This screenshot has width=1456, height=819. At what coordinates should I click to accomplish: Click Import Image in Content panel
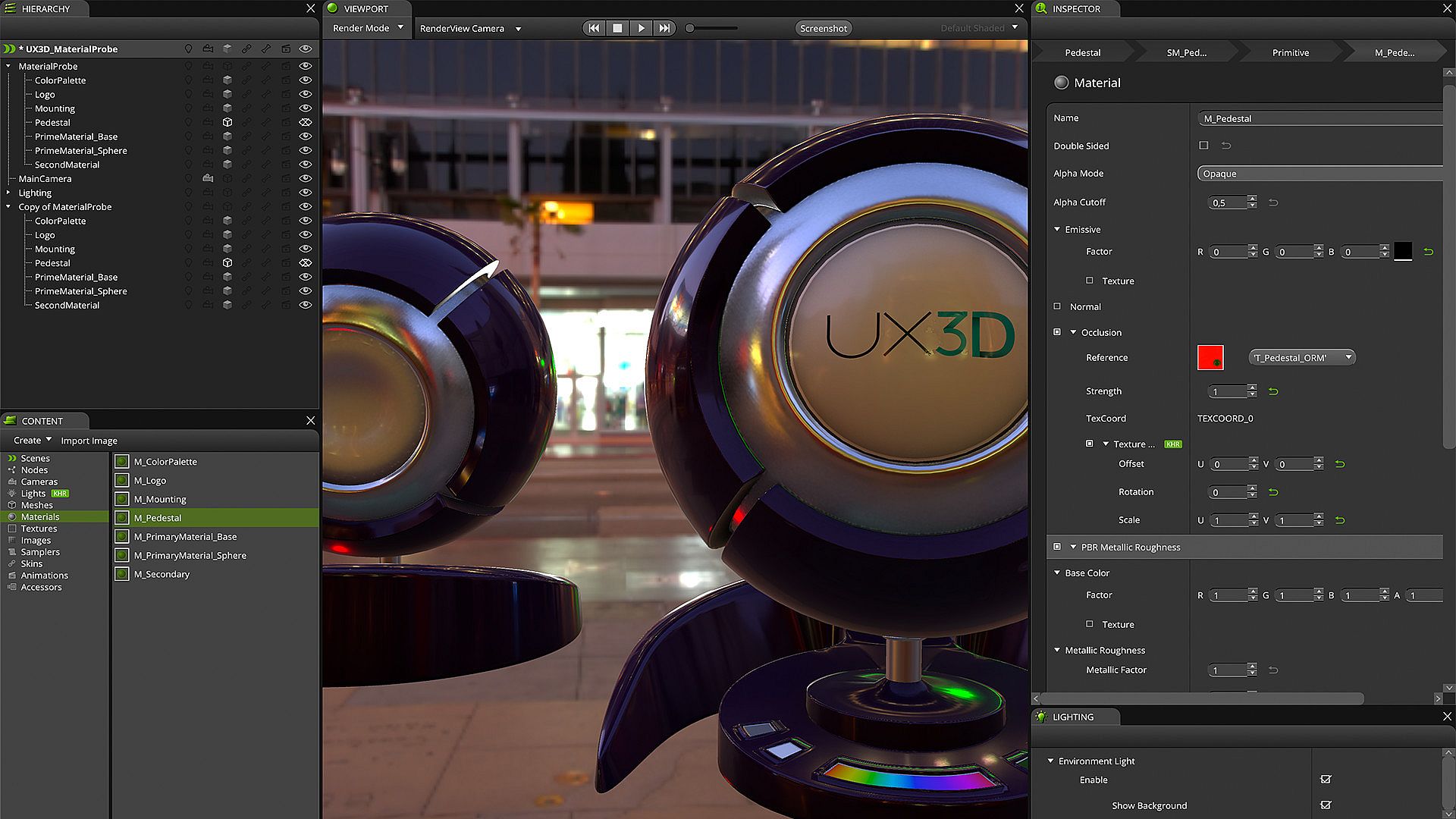tap(89, 441)
